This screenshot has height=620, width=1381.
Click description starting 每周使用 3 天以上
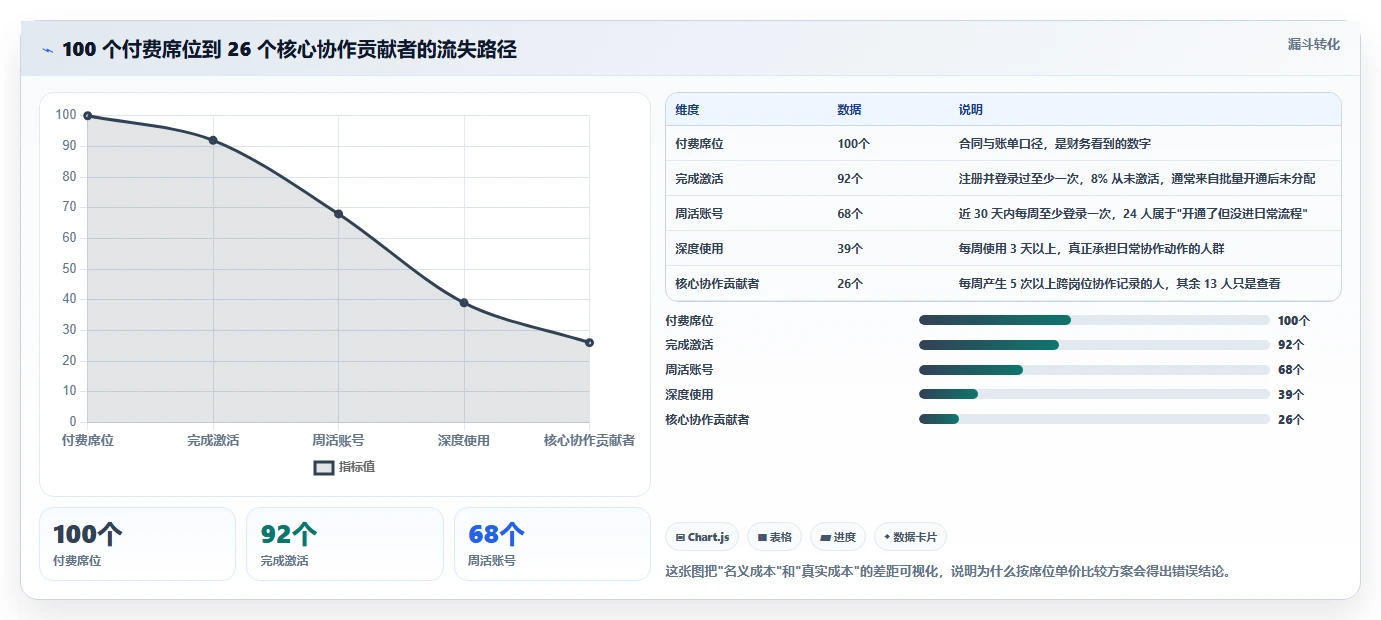click(x=1093, y=249)
